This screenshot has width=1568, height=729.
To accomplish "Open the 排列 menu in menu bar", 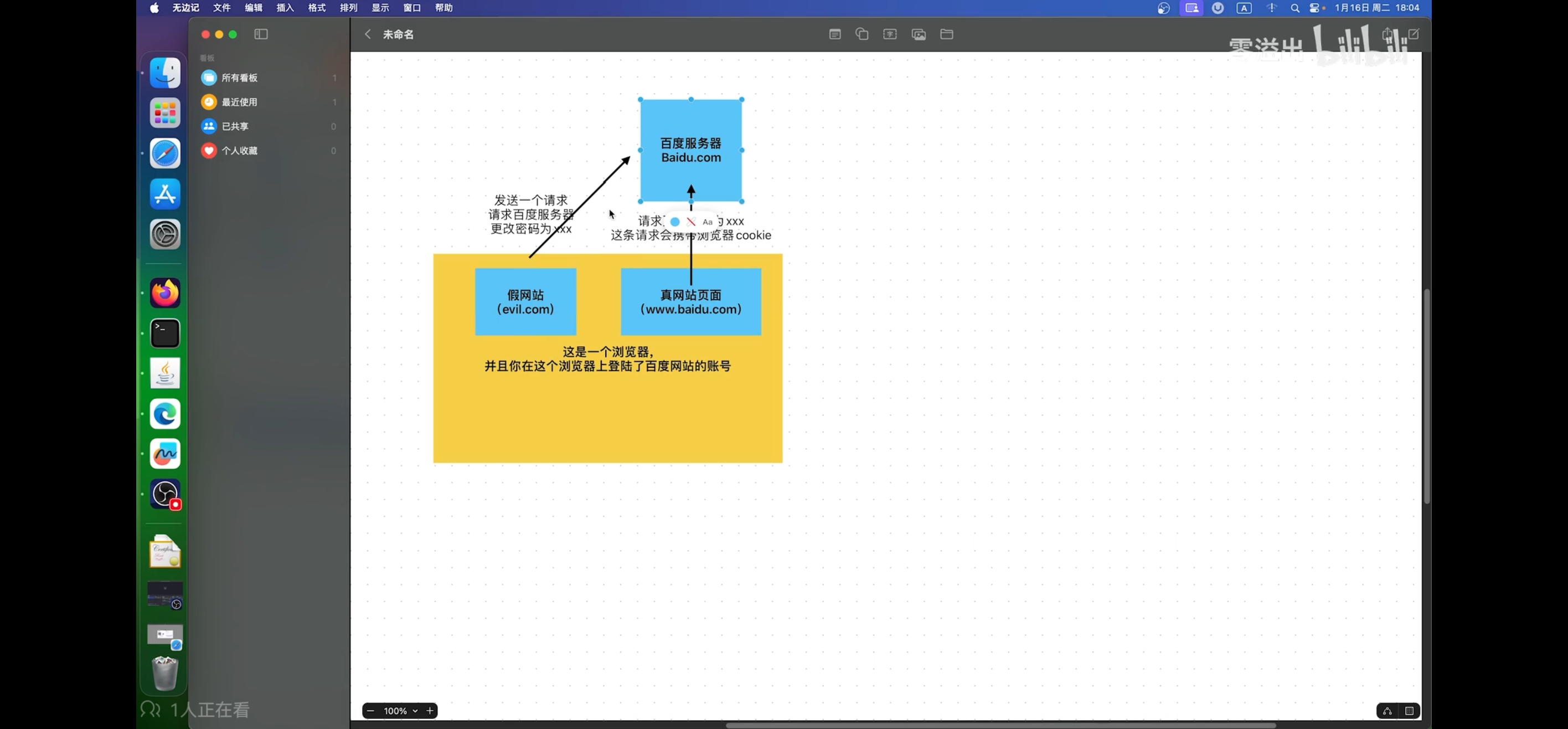I will pos(348,8).
